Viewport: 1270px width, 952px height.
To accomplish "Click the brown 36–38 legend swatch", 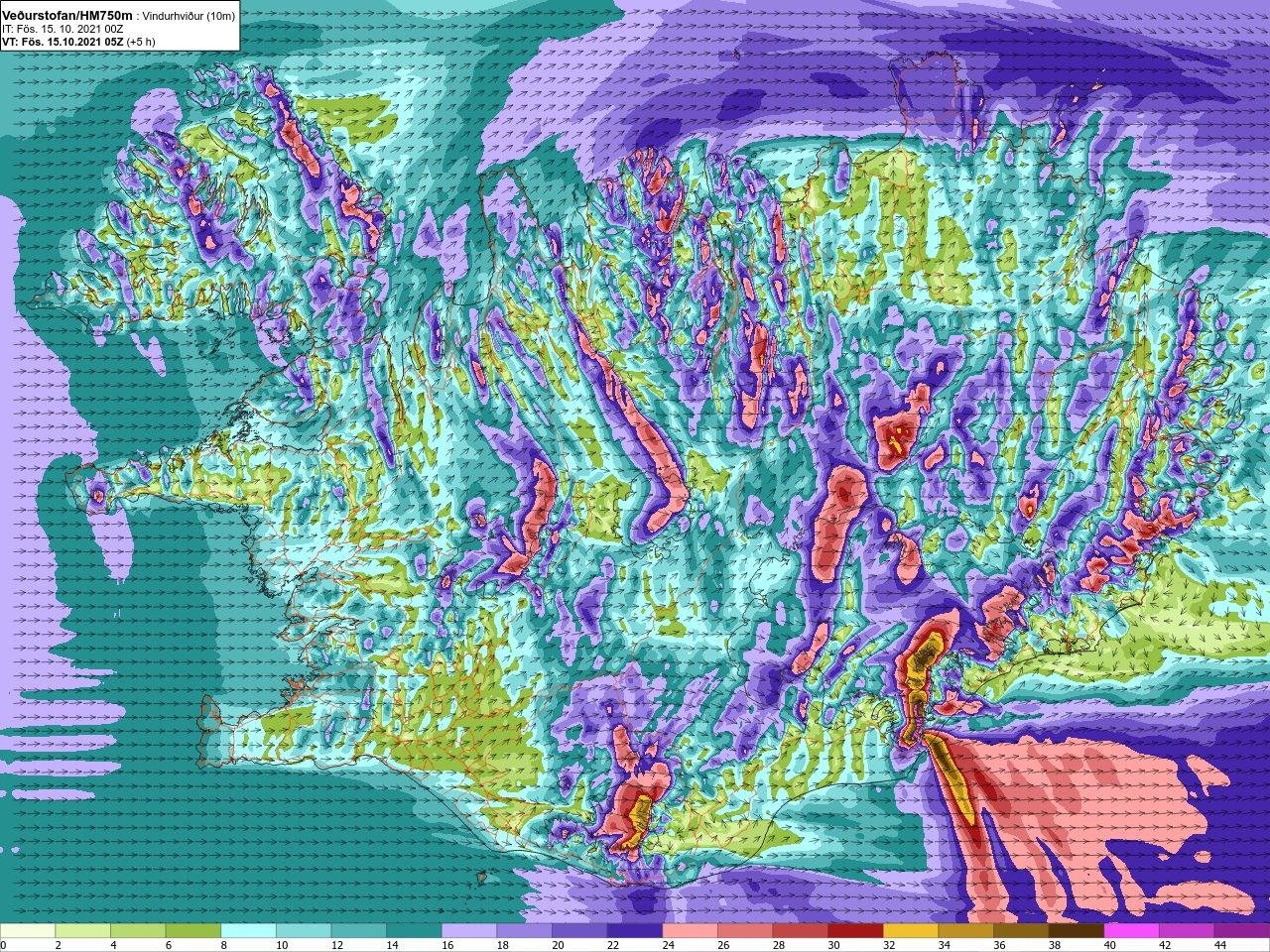I will 1022,931.
